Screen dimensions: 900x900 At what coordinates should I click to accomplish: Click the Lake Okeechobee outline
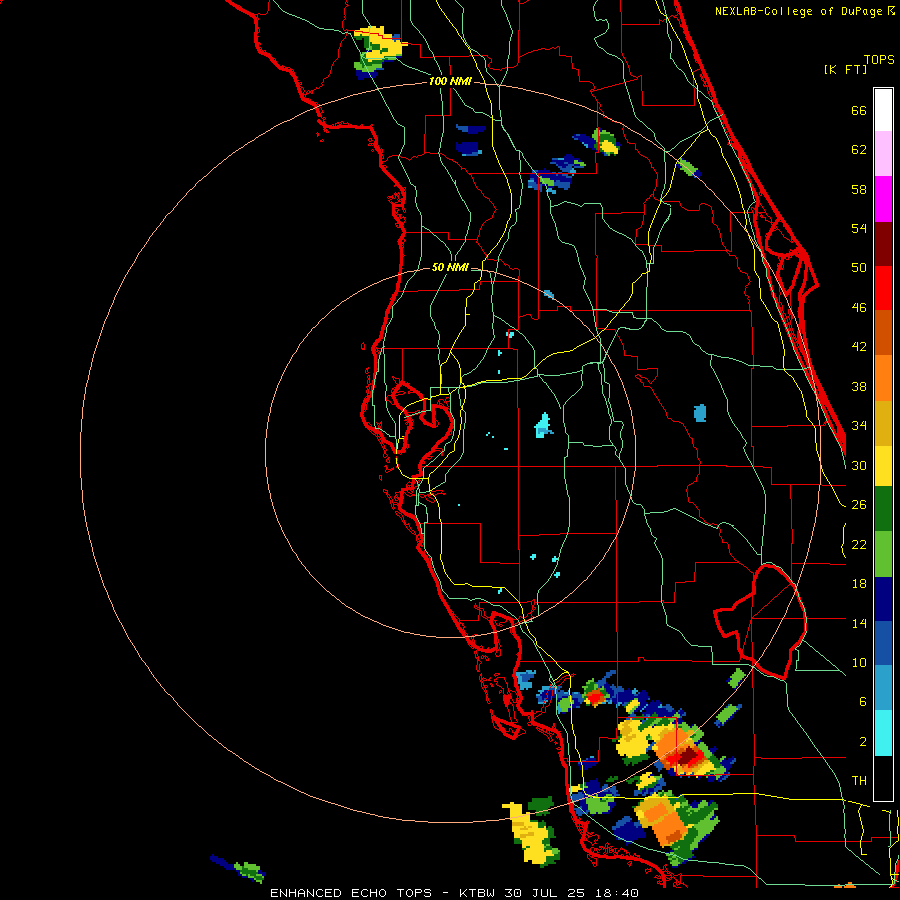pyautogui.click(x=761, y=622)
